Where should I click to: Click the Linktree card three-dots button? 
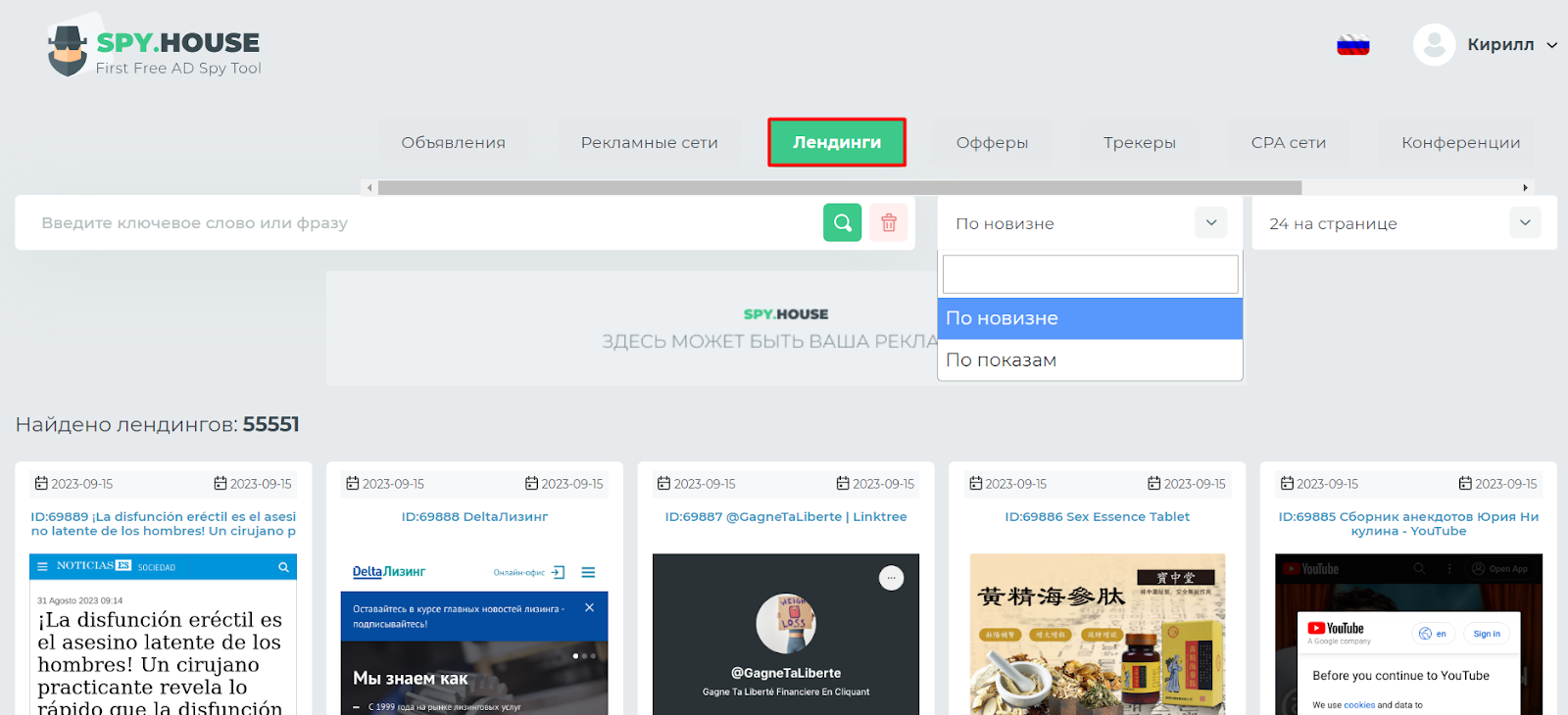click(x=891, y=578)
